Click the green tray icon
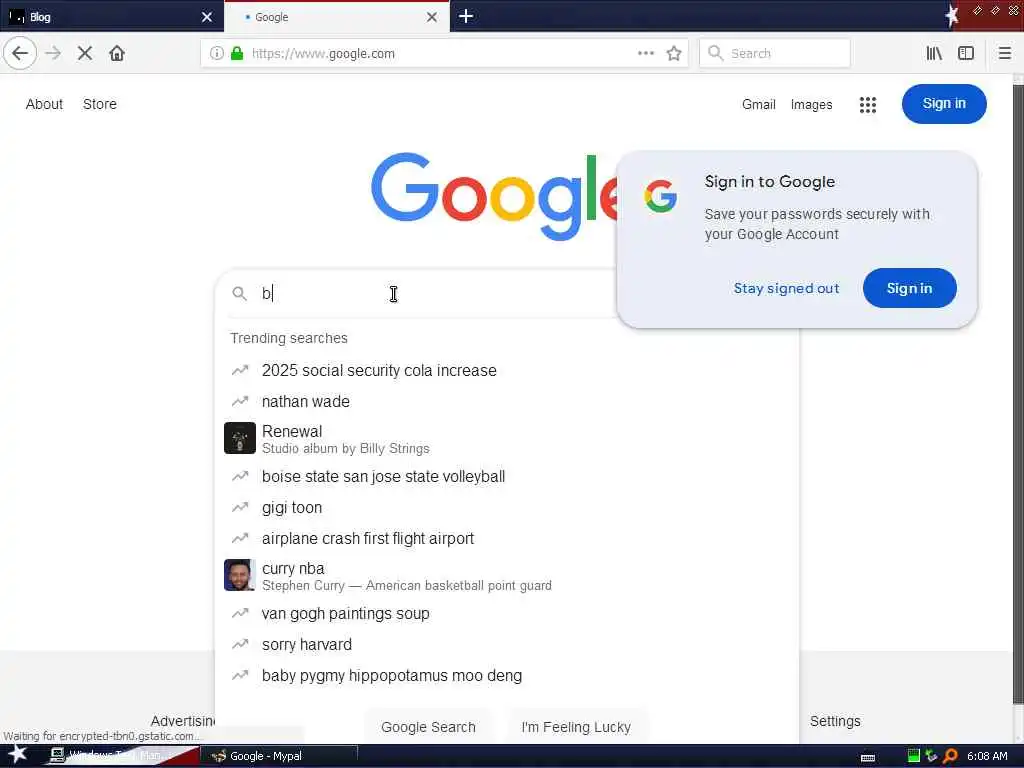Viewport: 1024px width, 768px height. click(914, 756)
